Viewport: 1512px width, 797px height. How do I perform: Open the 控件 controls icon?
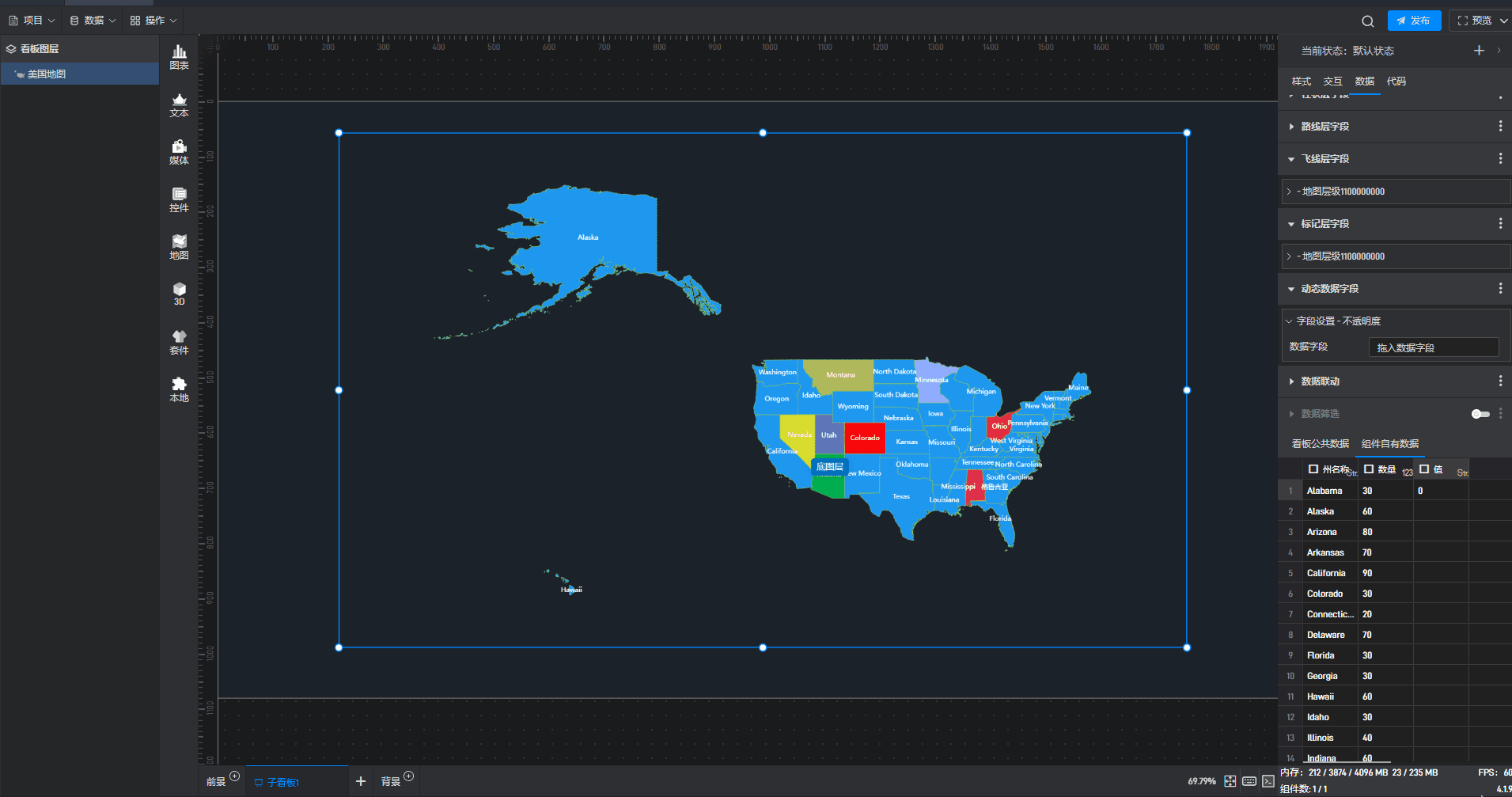(180, 199)
